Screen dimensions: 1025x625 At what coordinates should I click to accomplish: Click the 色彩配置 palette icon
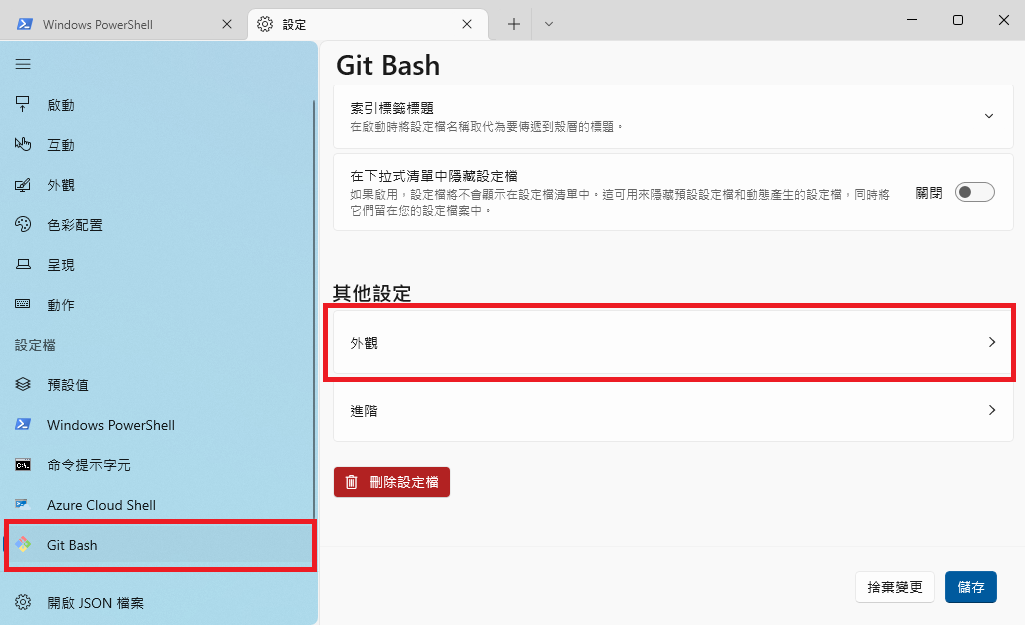click(x=23, y=225)
